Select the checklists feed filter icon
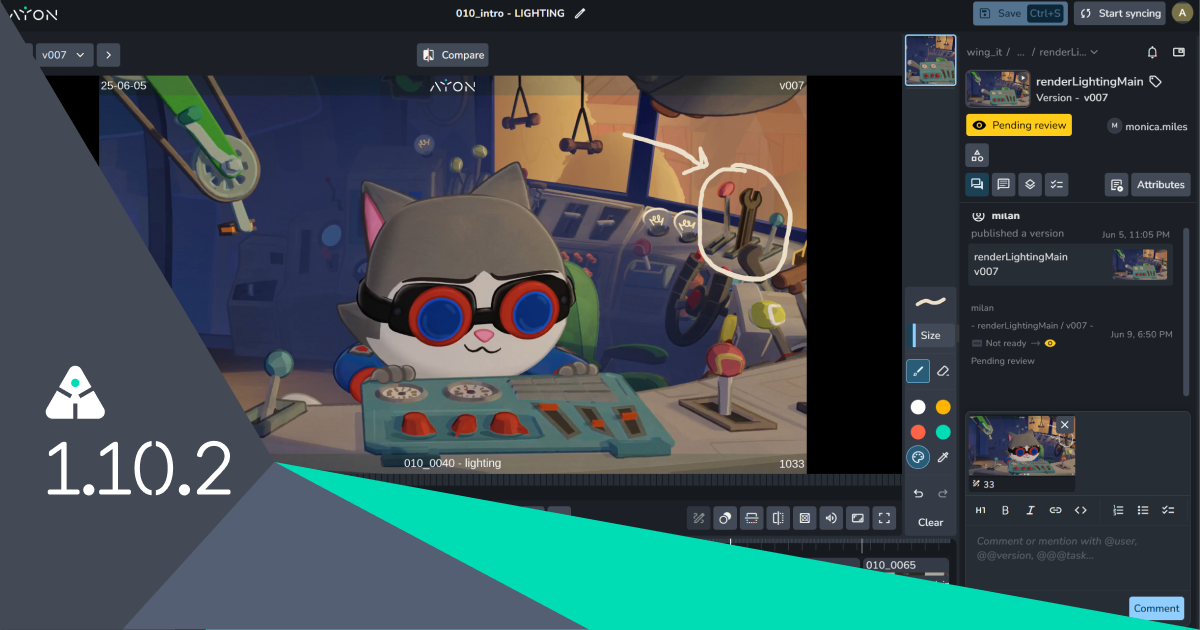 point(1057,184)
